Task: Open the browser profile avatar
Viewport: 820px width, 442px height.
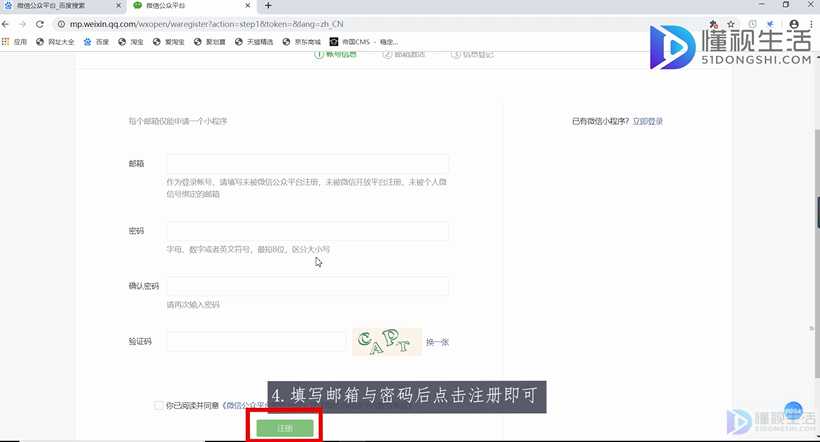Action: pos(792,23)
